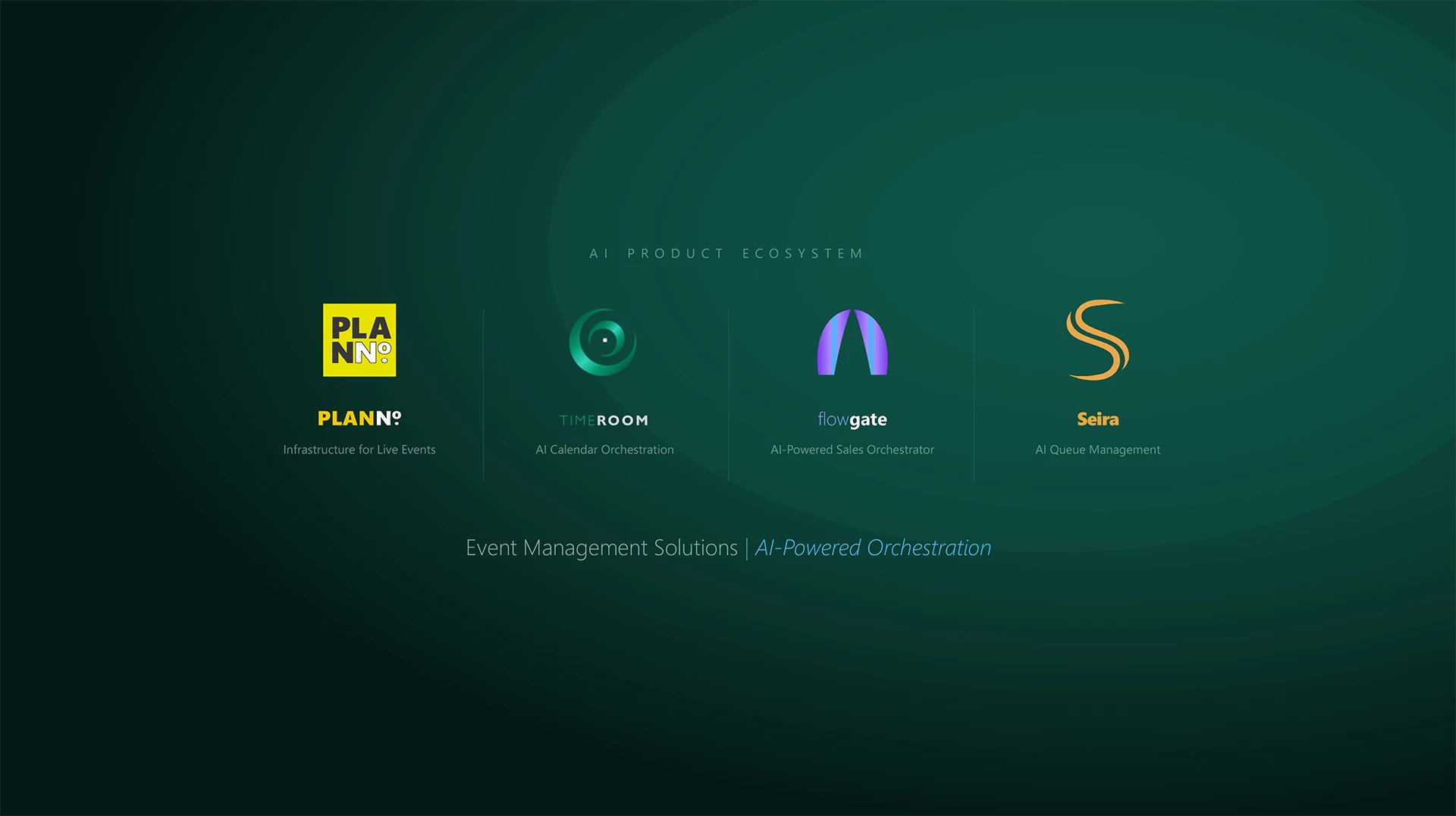This screenshot has width=1456, height=816.
Task: Click the divider between flowgate and Seira
Action: tap(974, 394)
